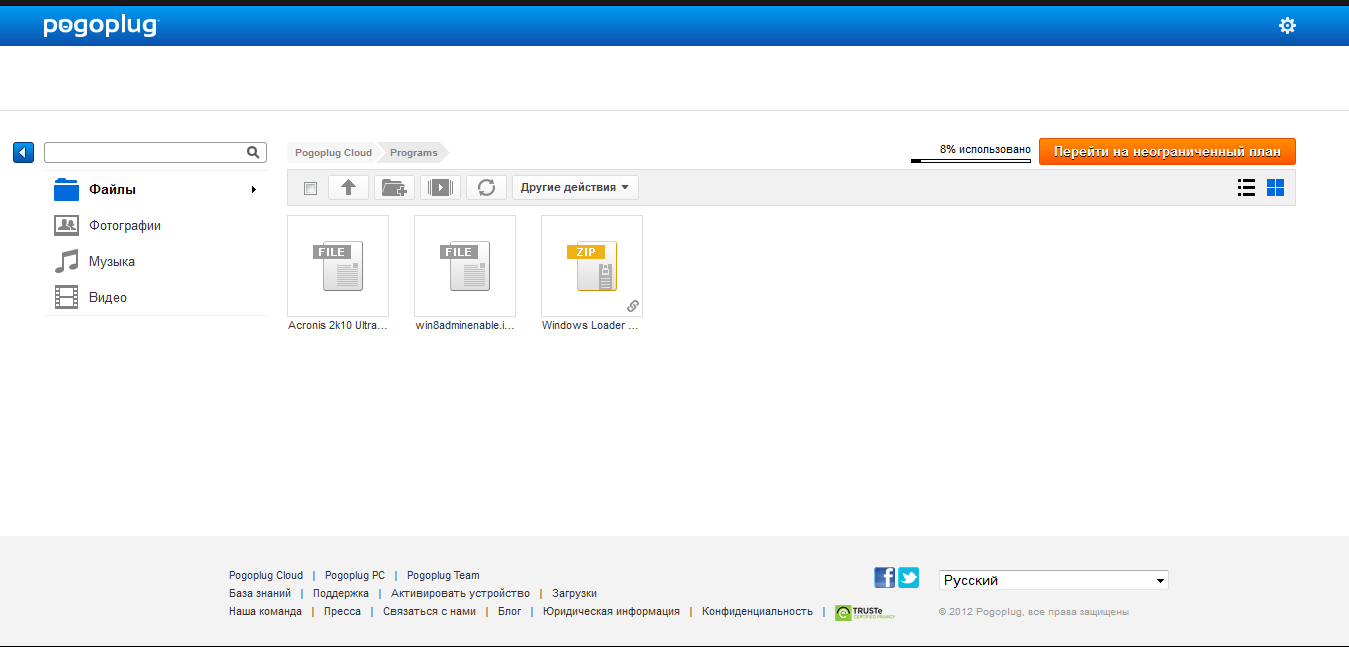
Task: Select Музыка in the sidebar
Action: click(x=112, y=261)
